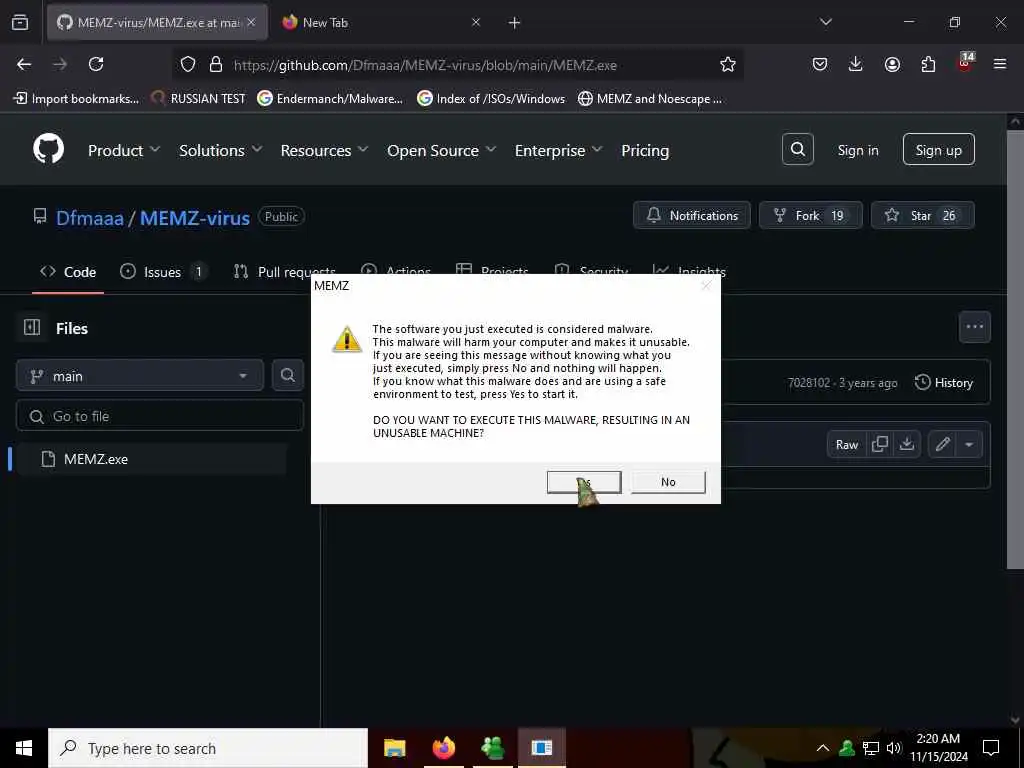Click the site padlock icon
The image size is (1024, 768).
216,64
